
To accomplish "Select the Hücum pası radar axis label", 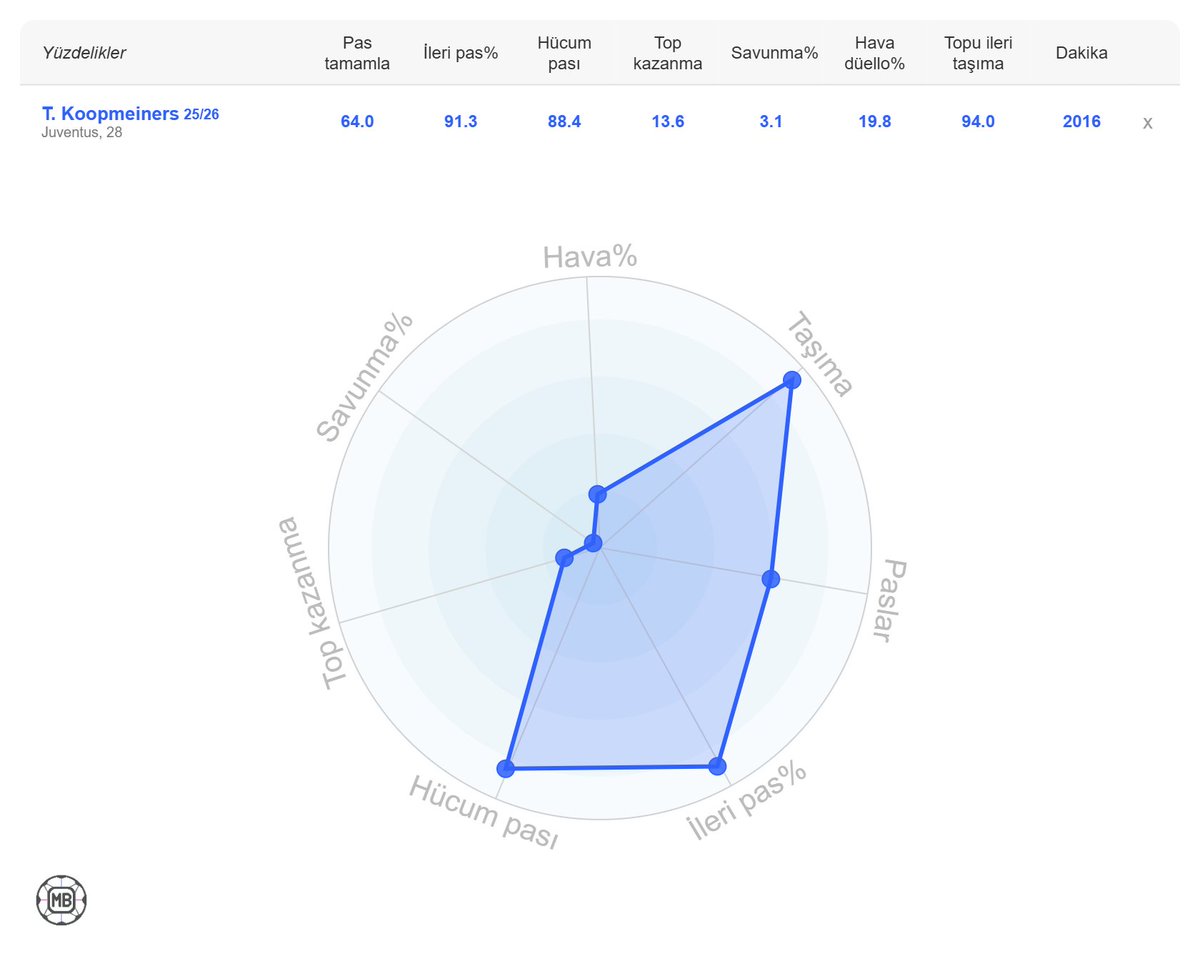I will pyautogui.click(x=483, y=812).
